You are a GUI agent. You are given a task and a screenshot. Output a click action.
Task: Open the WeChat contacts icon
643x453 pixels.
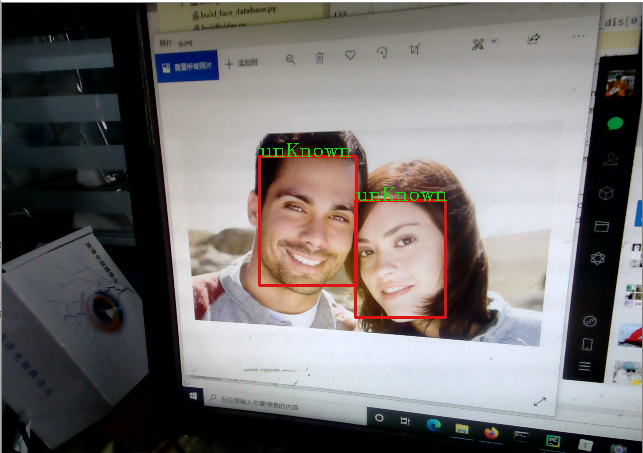pyautogui.click(x=610, y=159)
